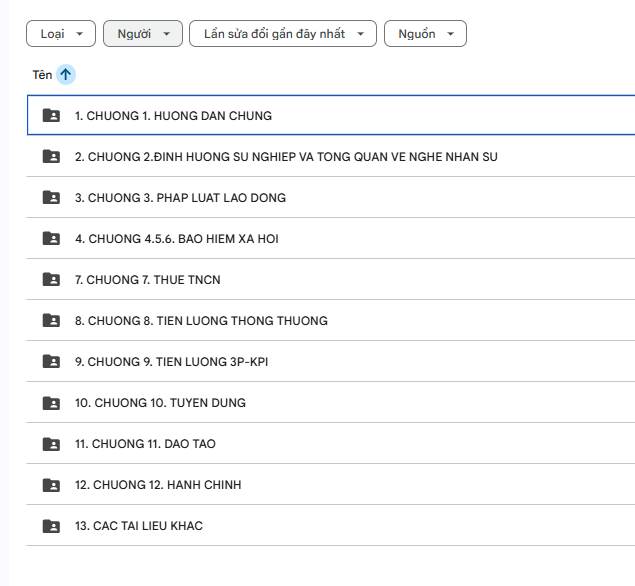
Task: Click folder icon beside TIEN LUONG THONG THUONG
Action: 51,321
